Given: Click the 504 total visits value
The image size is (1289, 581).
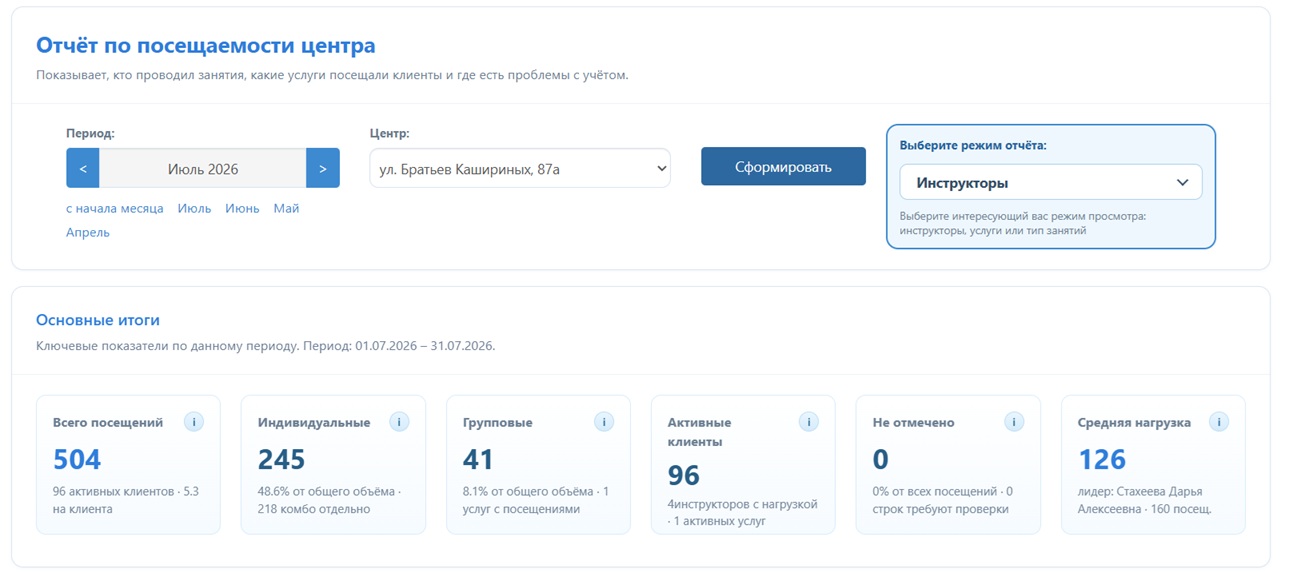Looking at the screenshot, I should [x=77, y=459].
